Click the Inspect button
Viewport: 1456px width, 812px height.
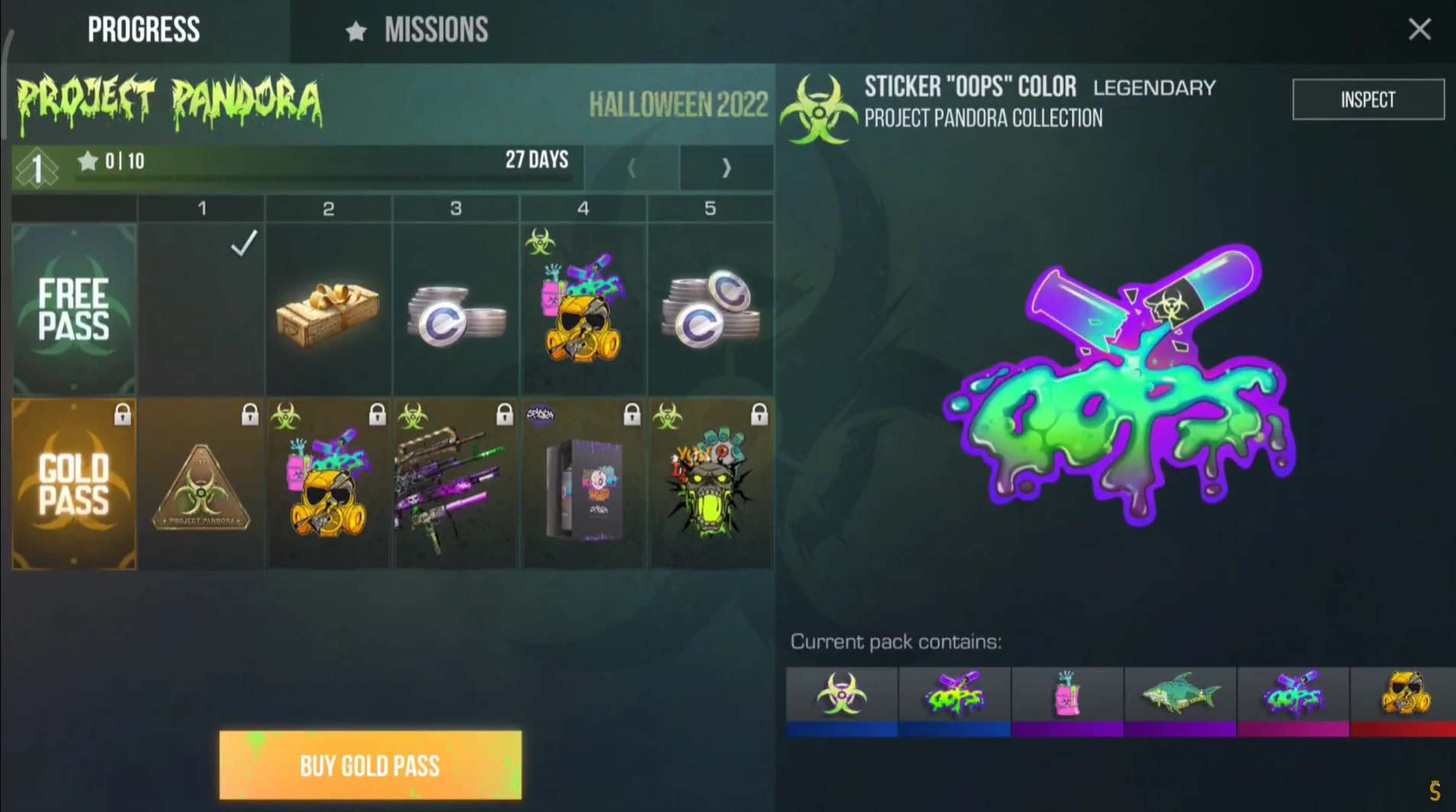tap(1368, 99)
